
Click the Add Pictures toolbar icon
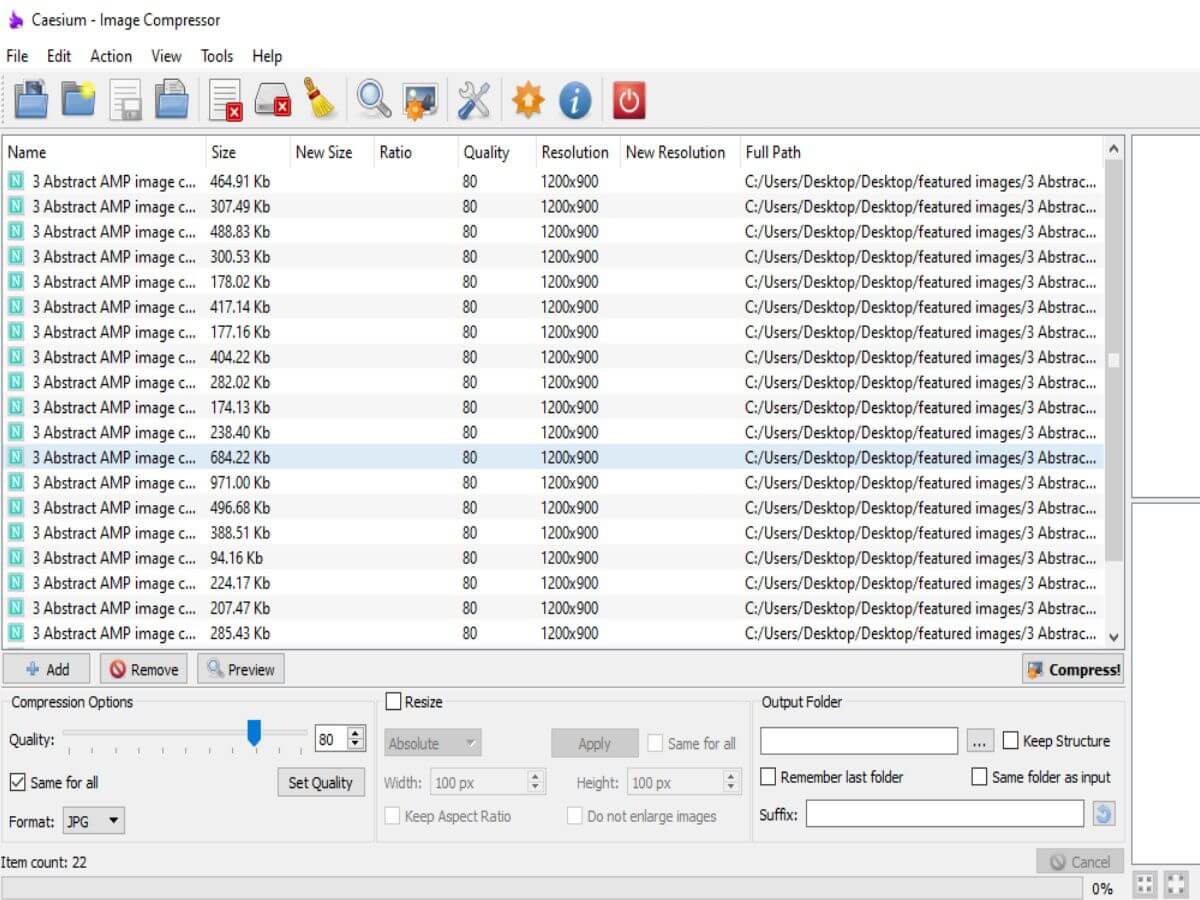click(31, 100)
